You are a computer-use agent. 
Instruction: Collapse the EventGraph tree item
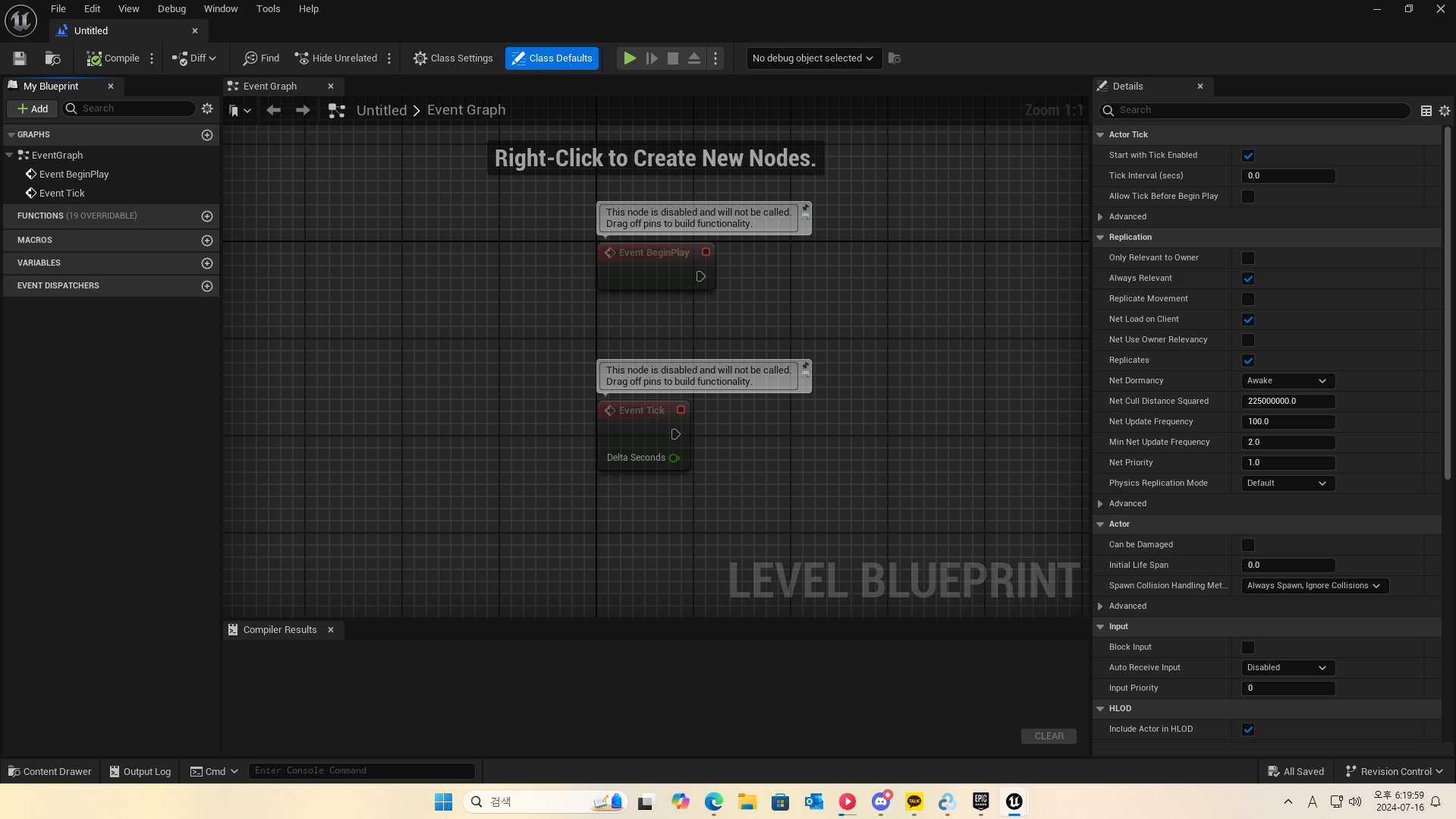coord(9,155)
